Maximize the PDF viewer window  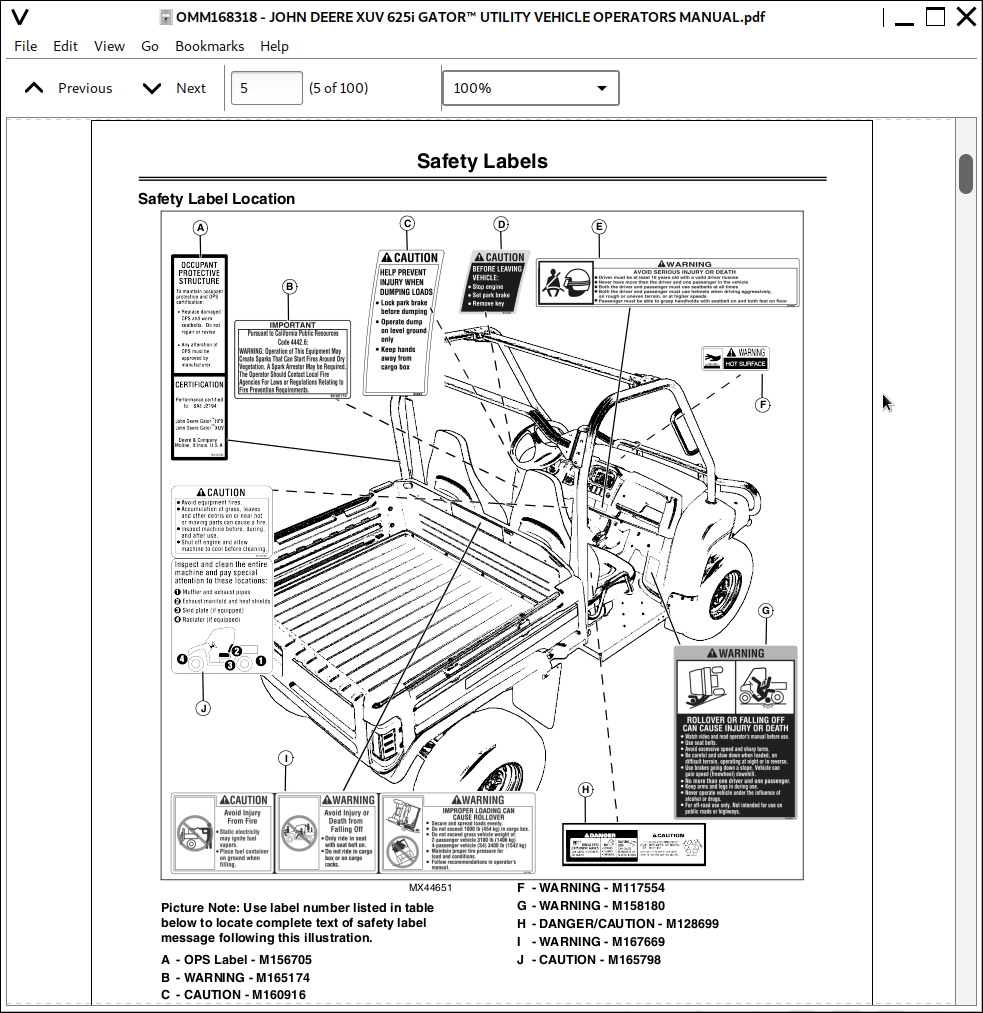(935, 17)
